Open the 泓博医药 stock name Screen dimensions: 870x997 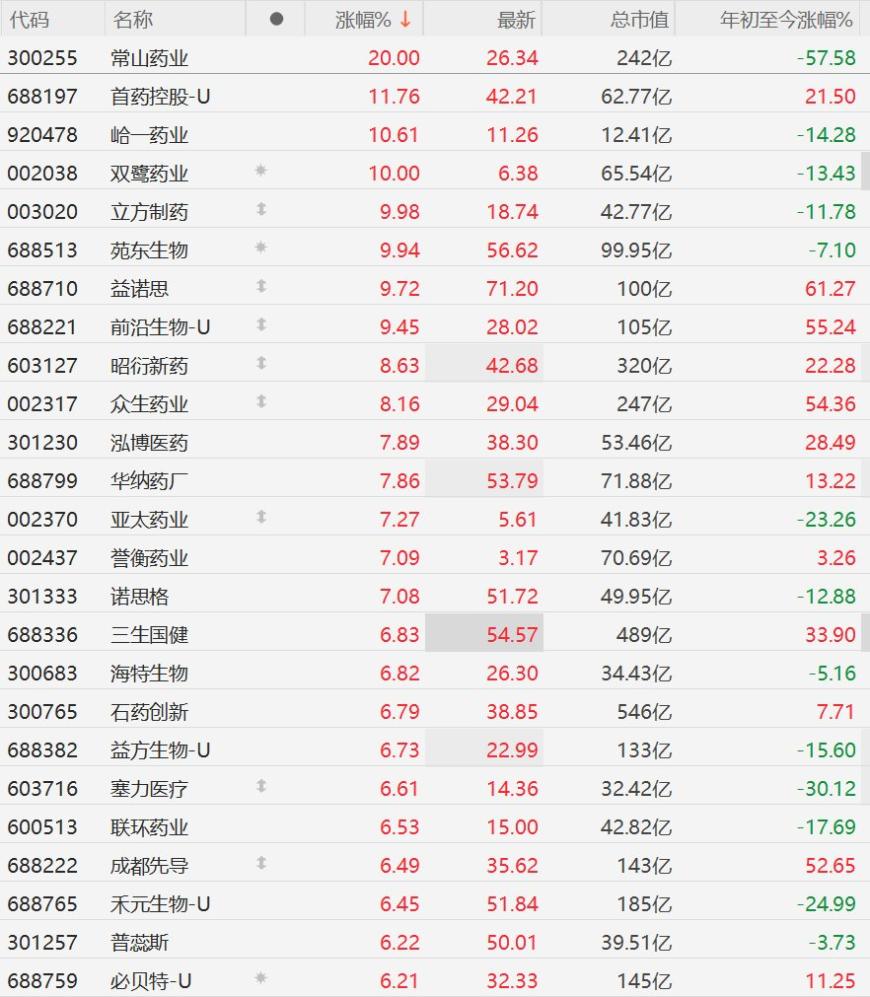149,443
